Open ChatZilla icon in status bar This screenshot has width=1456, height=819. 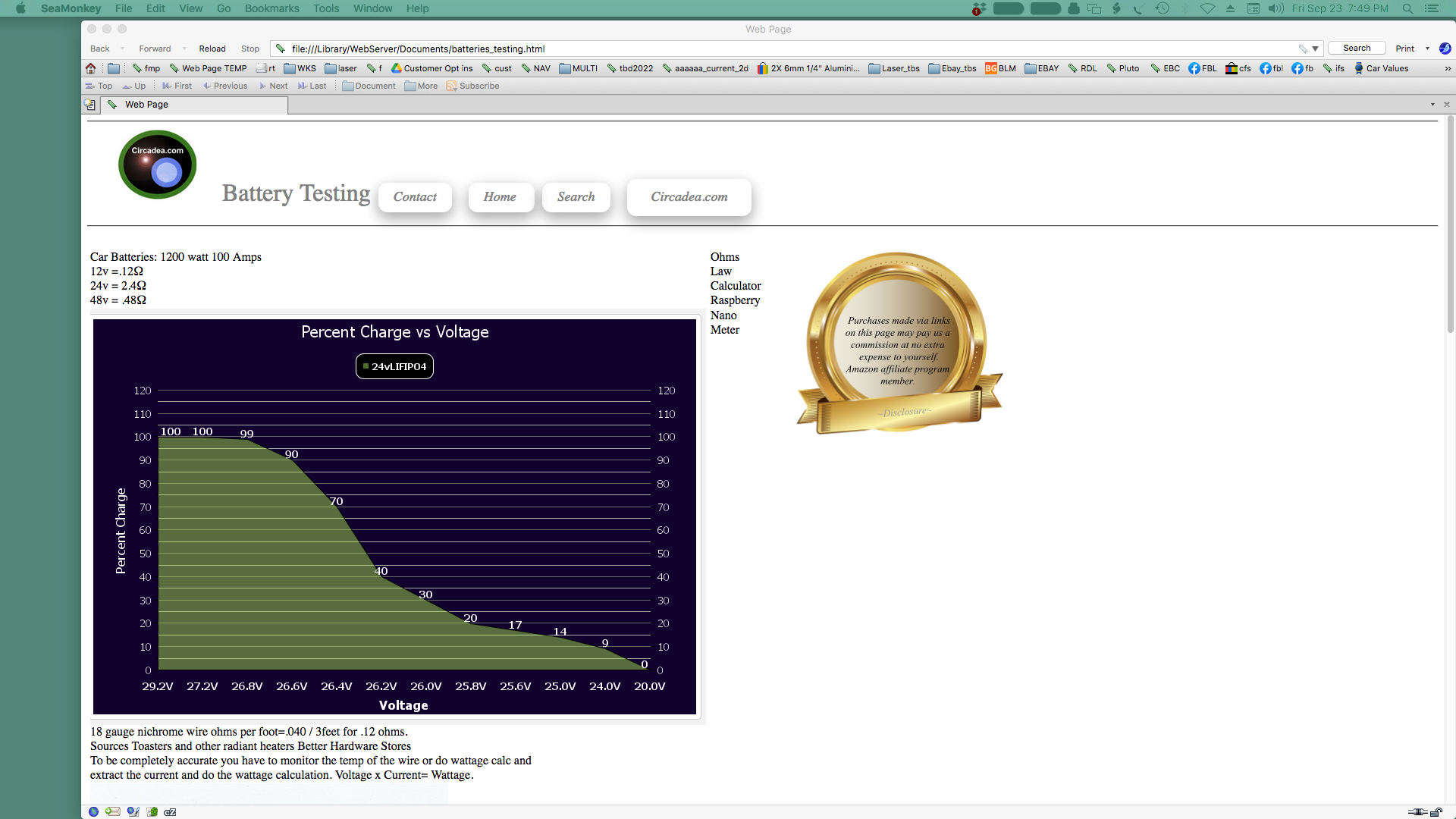171,811
